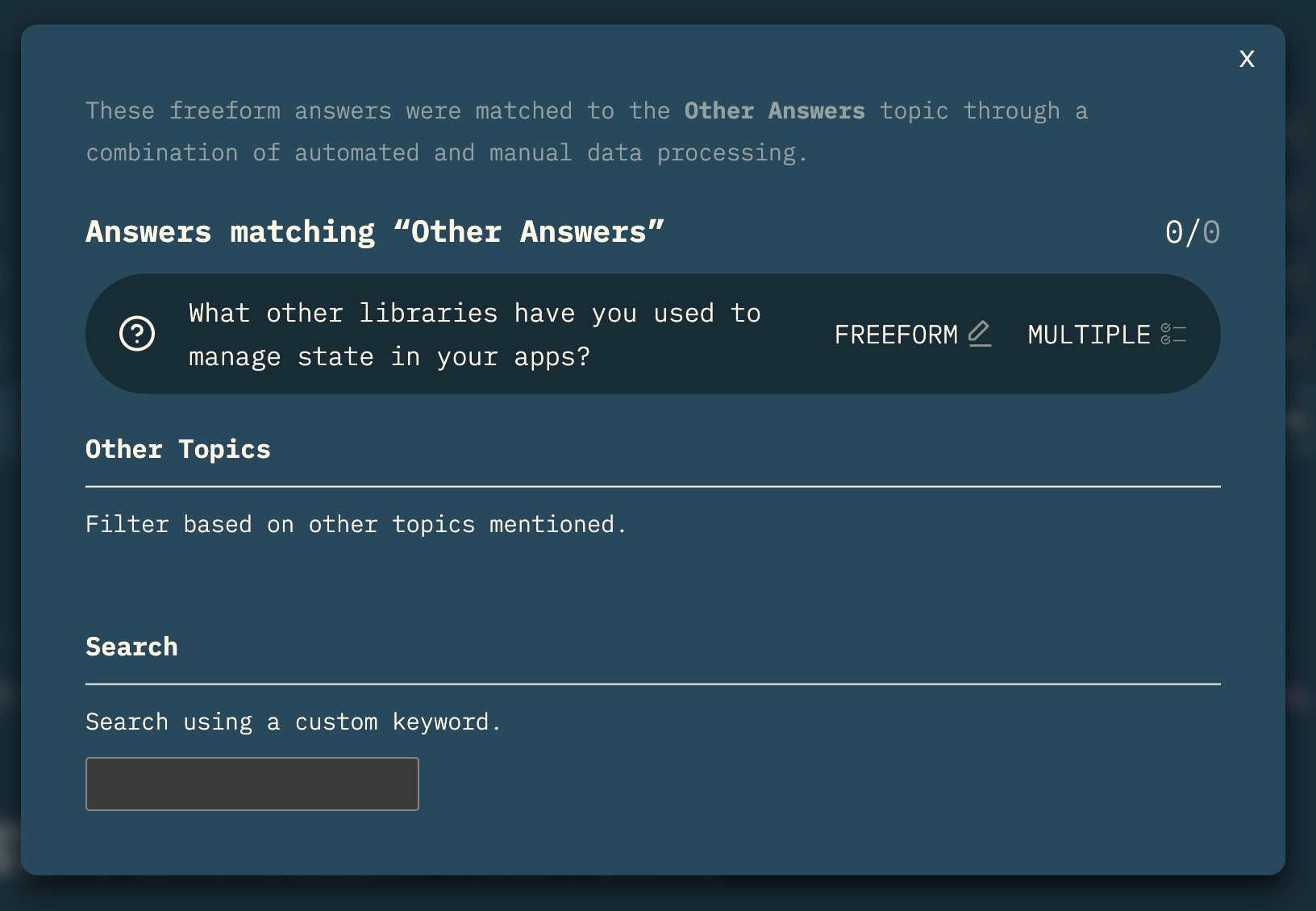
Task: Click the 0/0 answer counter
Action: pos(1192,232)
